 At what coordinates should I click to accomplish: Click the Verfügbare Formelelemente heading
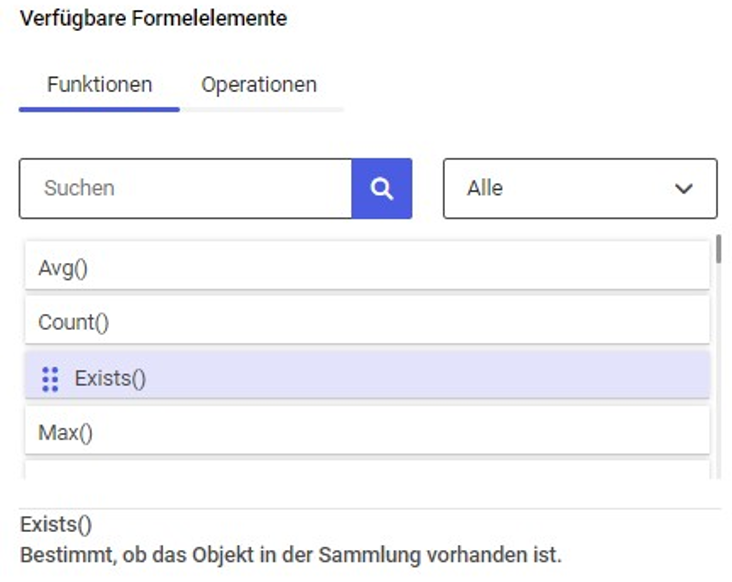coord(154,18)
